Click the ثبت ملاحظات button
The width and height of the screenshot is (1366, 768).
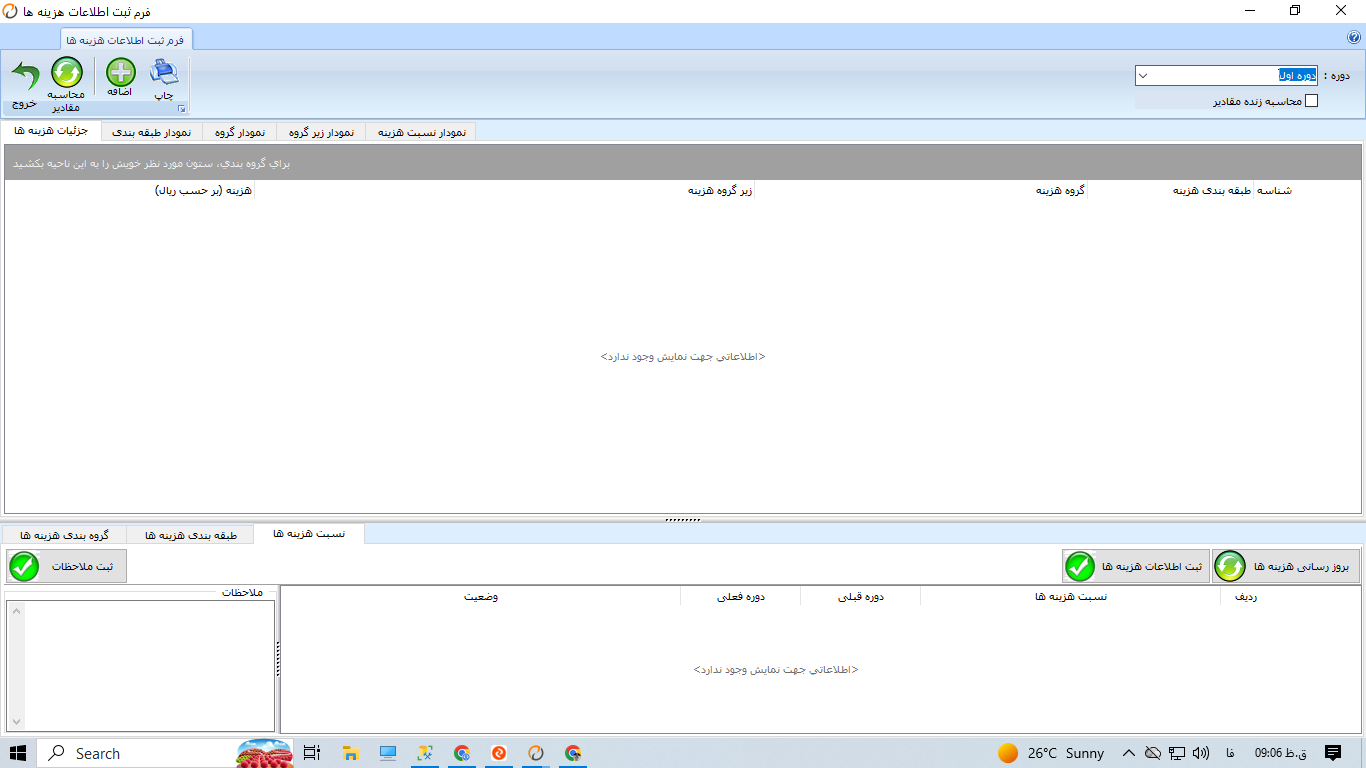[x=67, y=566]
